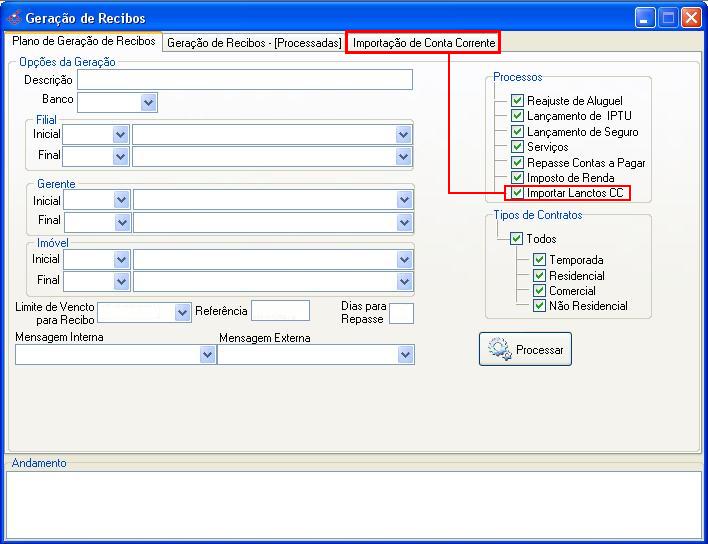Switch to Importação de Conta Corrente tab
708x544 pixels.
[423, 43]
